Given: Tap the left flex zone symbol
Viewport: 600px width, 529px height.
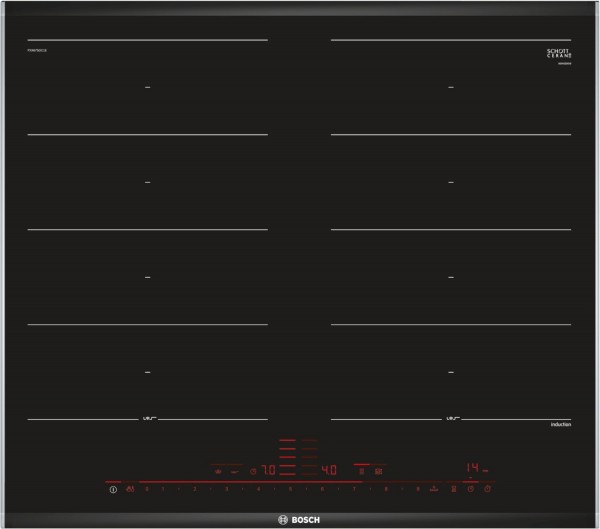Looking at the screenshot, I should (x=362, y=472).
